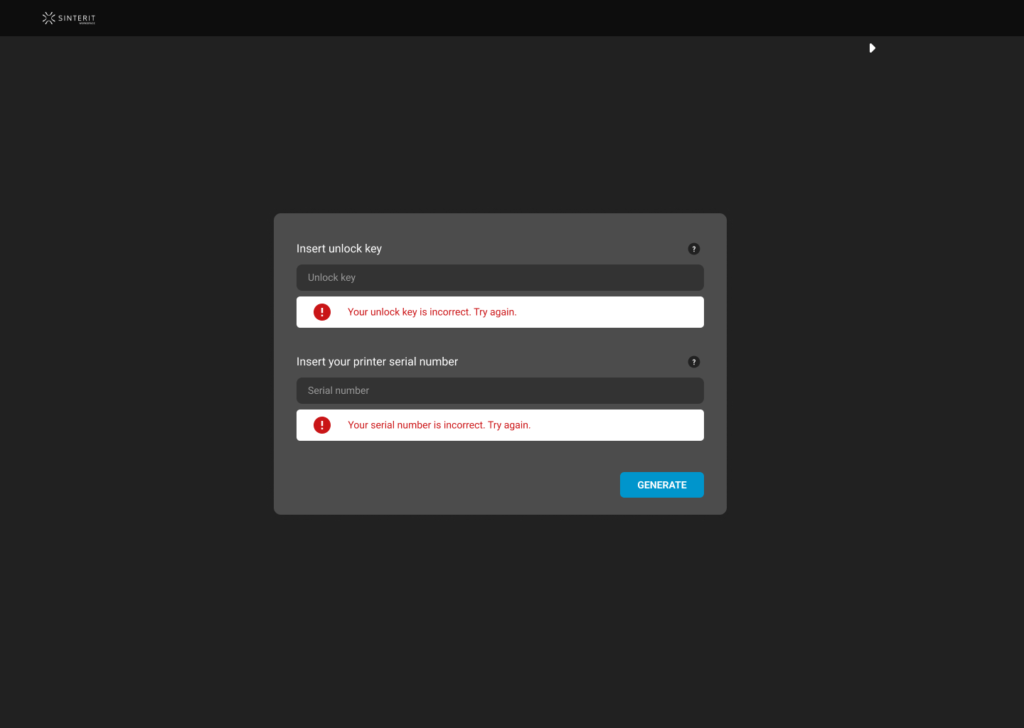Click the Sinterit star logo icon
The height and width of the screenshot is (728, 1024).
48,18
